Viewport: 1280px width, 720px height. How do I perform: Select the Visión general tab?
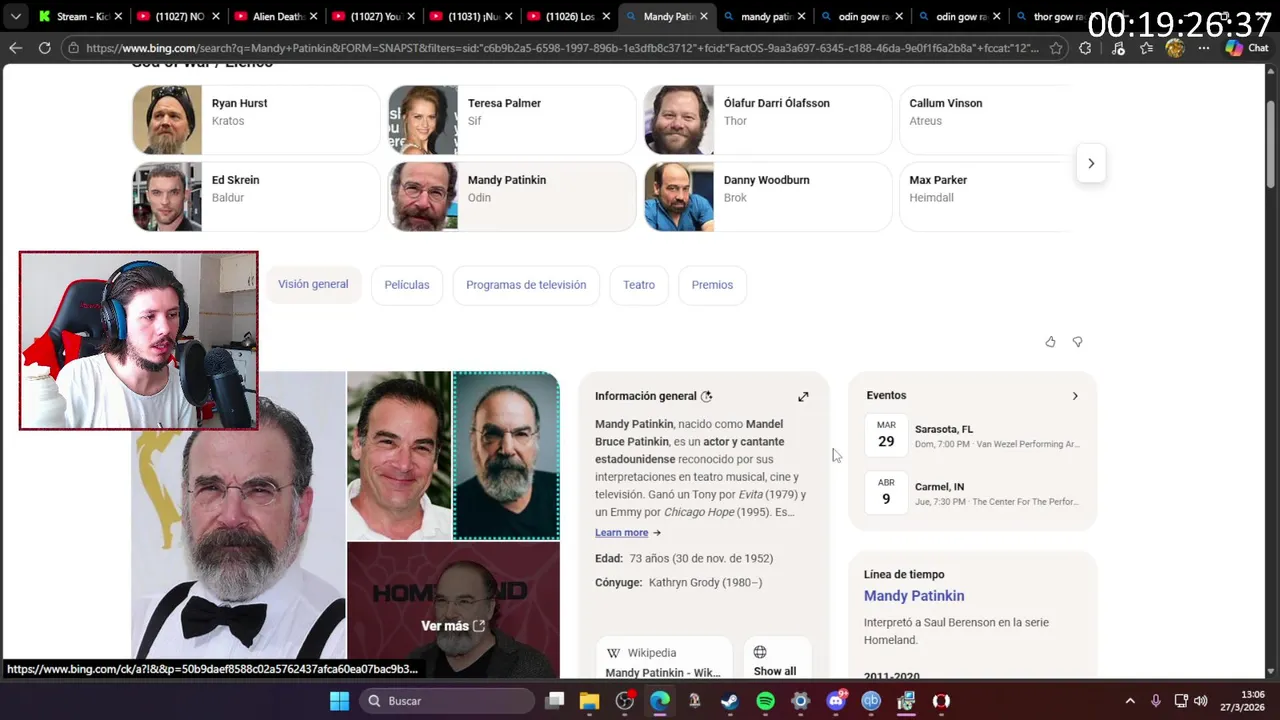click(313, 284)
